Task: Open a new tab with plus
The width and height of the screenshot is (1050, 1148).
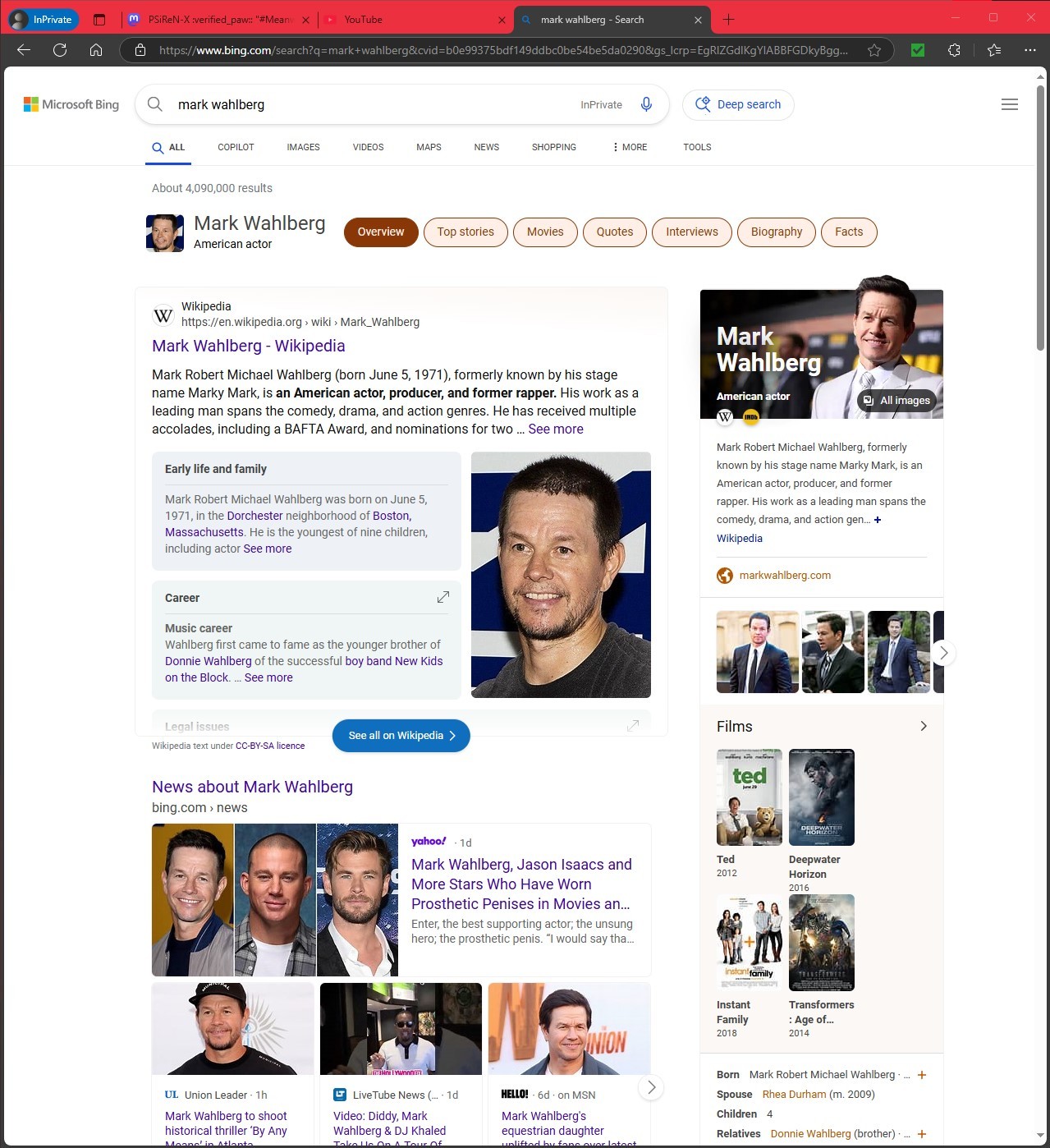Action: click(728, 19)
